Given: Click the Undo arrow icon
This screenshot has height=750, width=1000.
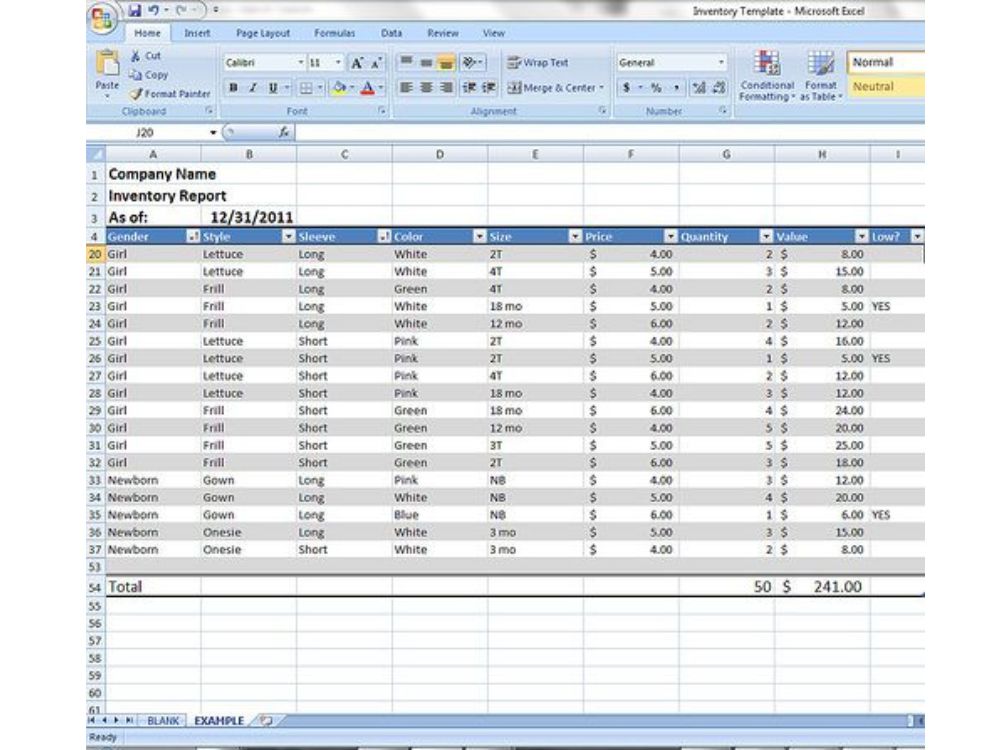Looking at the screenshot, I should [x=153, y=10].
